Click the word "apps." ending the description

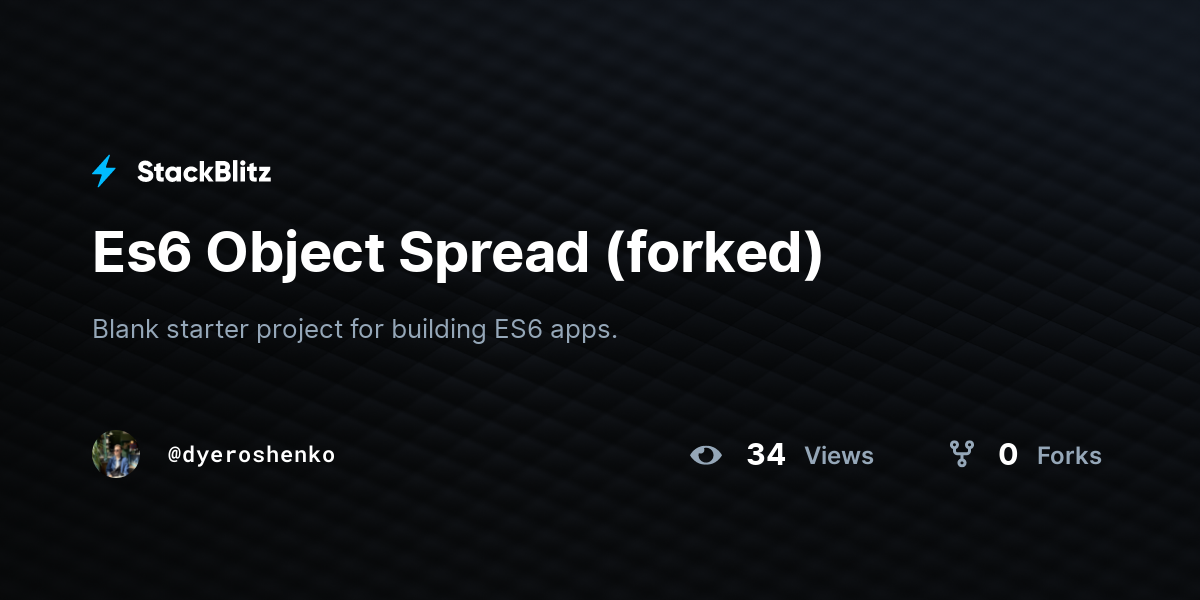(584, 331)
